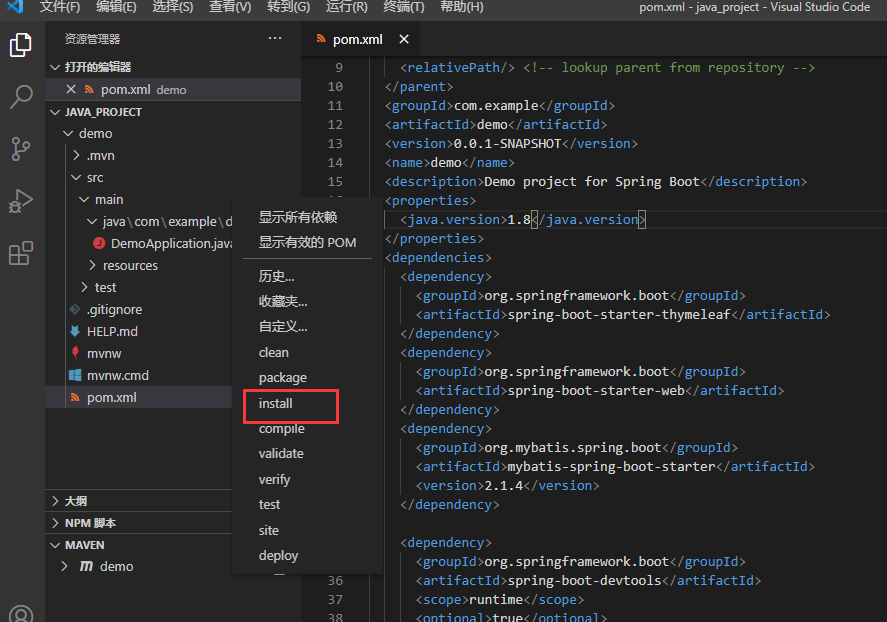The height and width of the screenshot is (622, 887).
Task: Collapse the main folder
Action: (x=84, y=200)
